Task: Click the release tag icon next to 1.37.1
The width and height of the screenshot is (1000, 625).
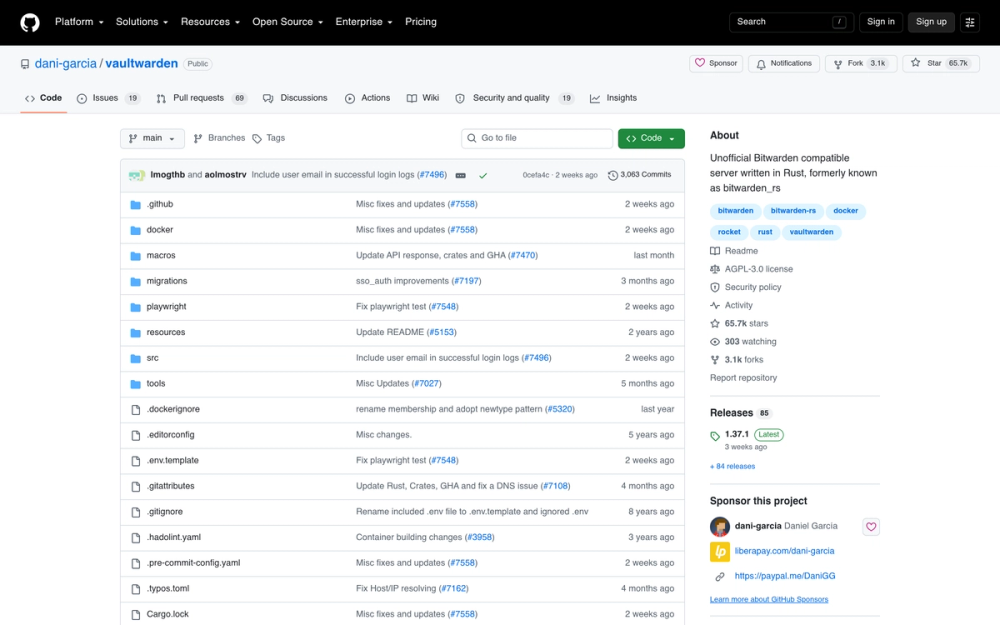Action: (715, 436)
